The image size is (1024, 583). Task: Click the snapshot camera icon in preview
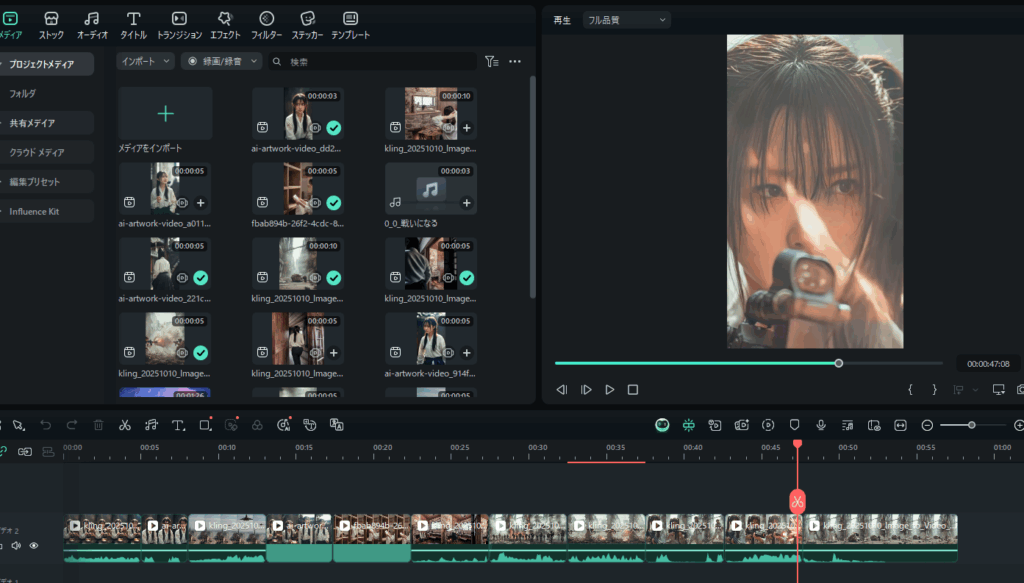point(1020,389)
